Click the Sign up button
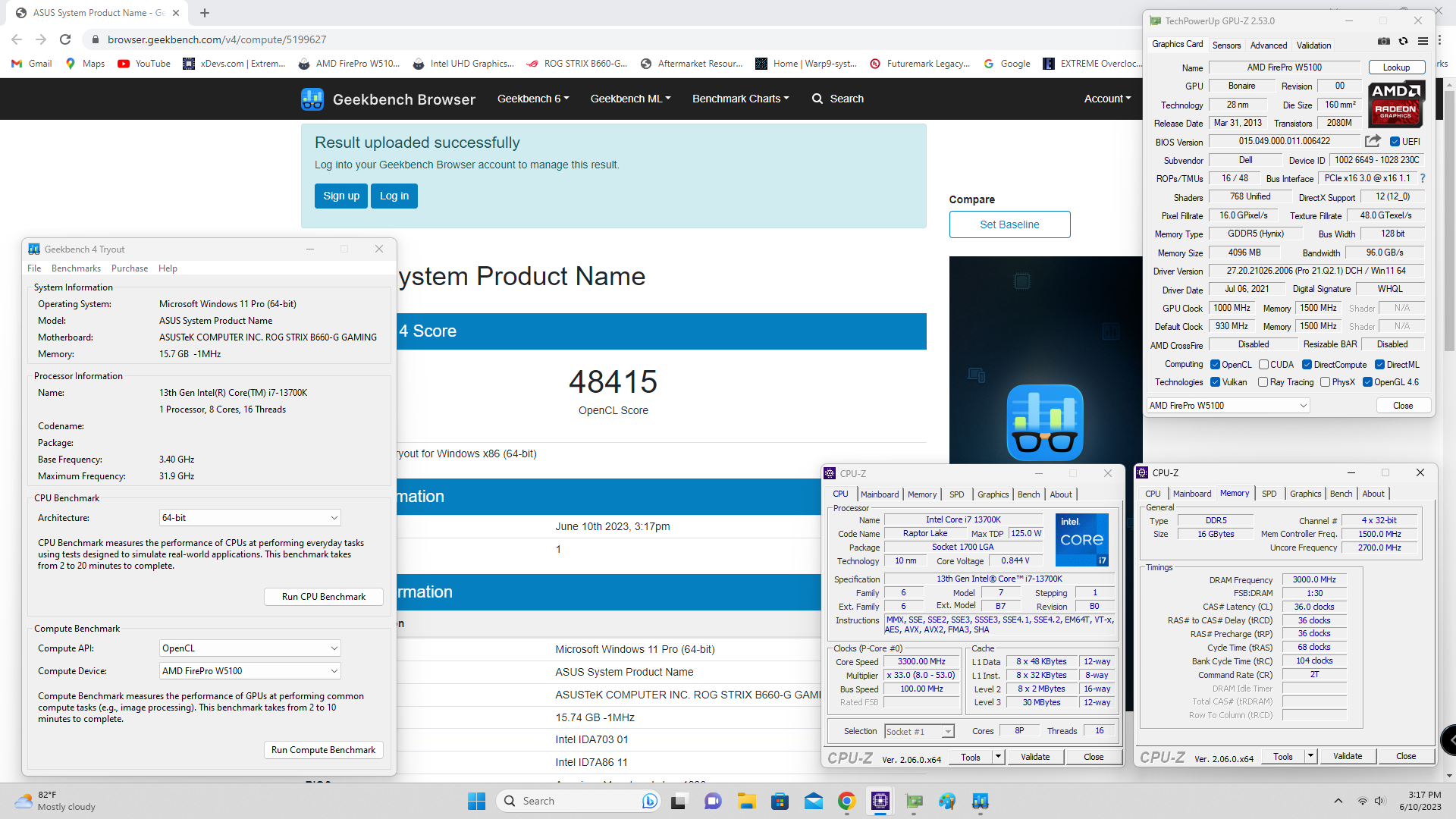 pos(341,196)
